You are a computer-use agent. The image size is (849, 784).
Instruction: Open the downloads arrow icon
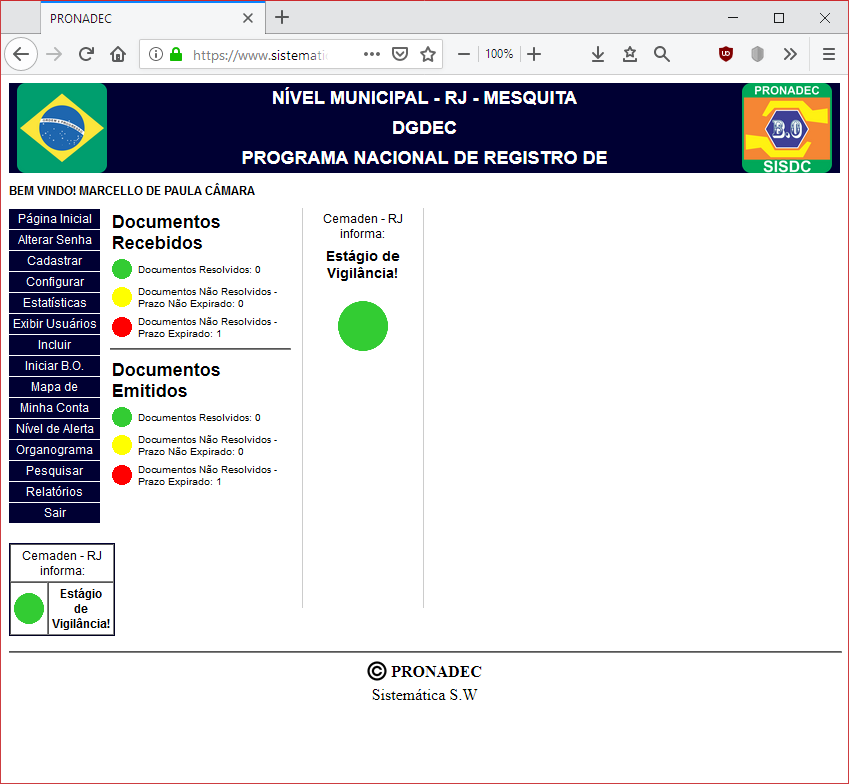point(598,54)
